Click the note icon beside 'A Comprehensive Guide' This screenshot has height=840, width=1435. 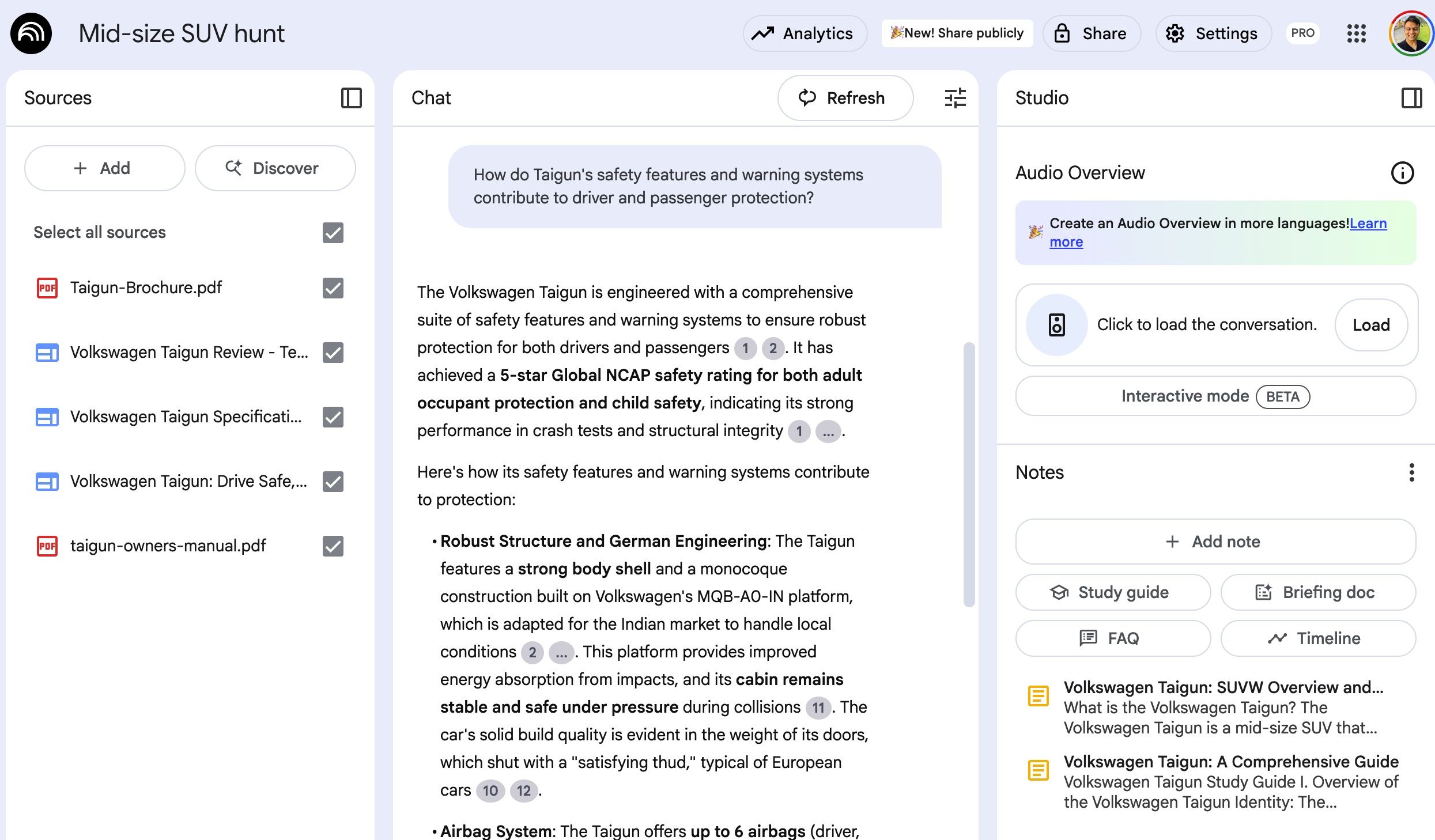click(1039, 770)
